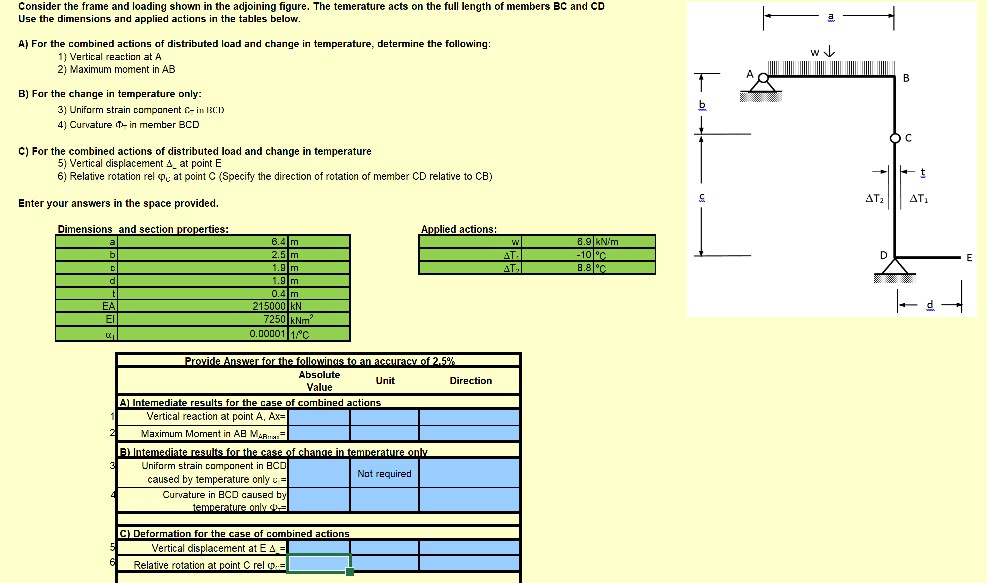This screenshot has width=987, height=583.
Task: Click the Absolute Value cell for vertical reaction Ax
Action: coord(318,416)
